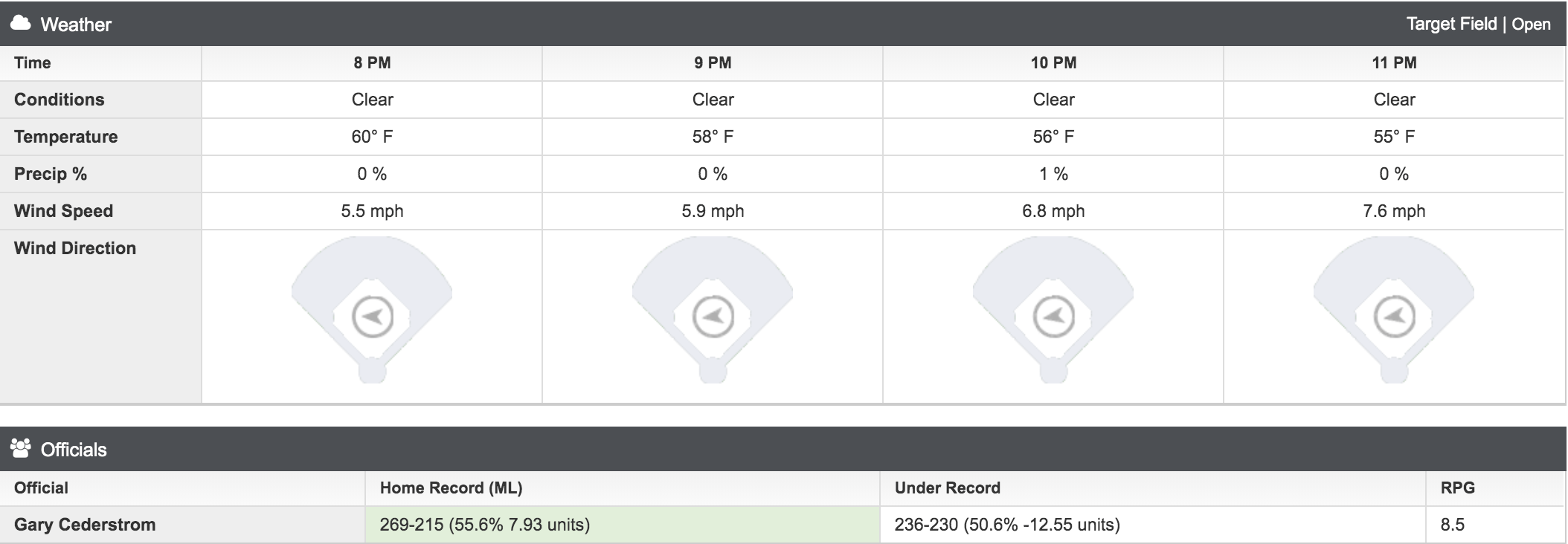Screen dimensions: 1568x544
Task: Click the 9 PM wind direction arrow
Action: click(713, 318)
